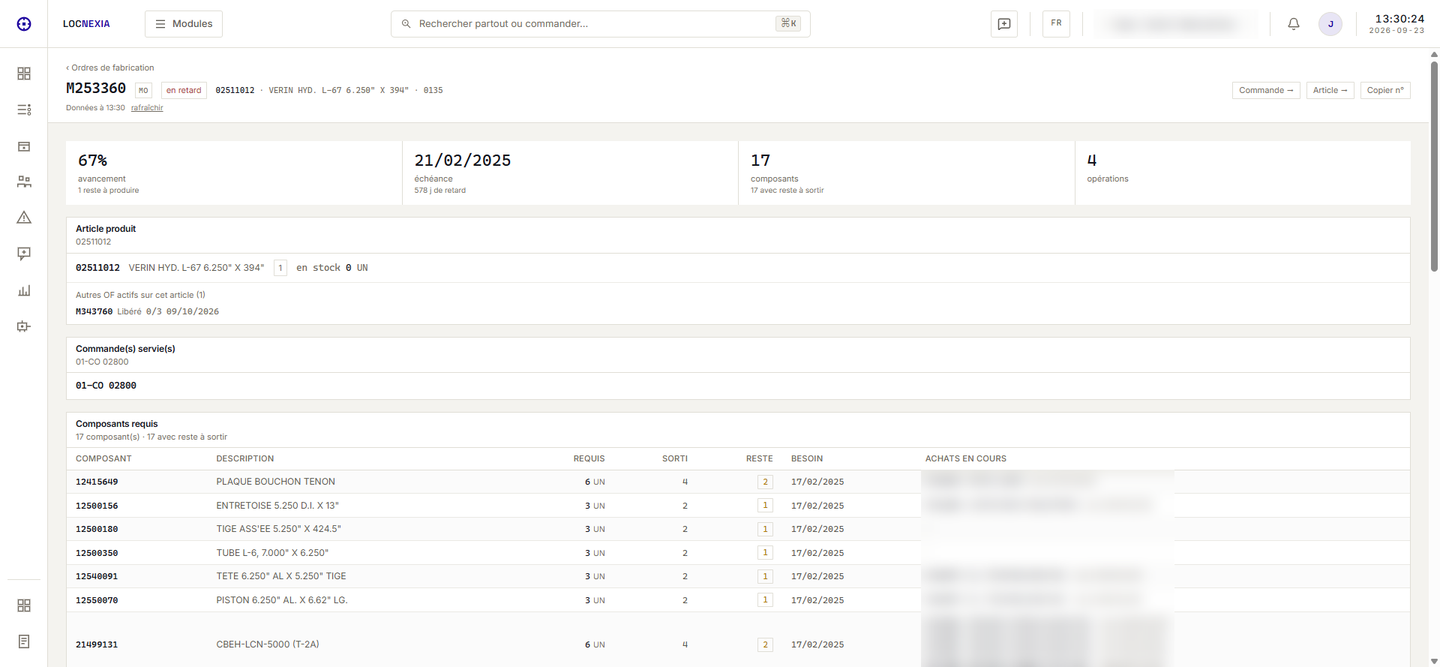Image resolution: width=1440 pixels, height=667 pixels.
Task: Select component 12550070 row
Action: pos(738,600)
